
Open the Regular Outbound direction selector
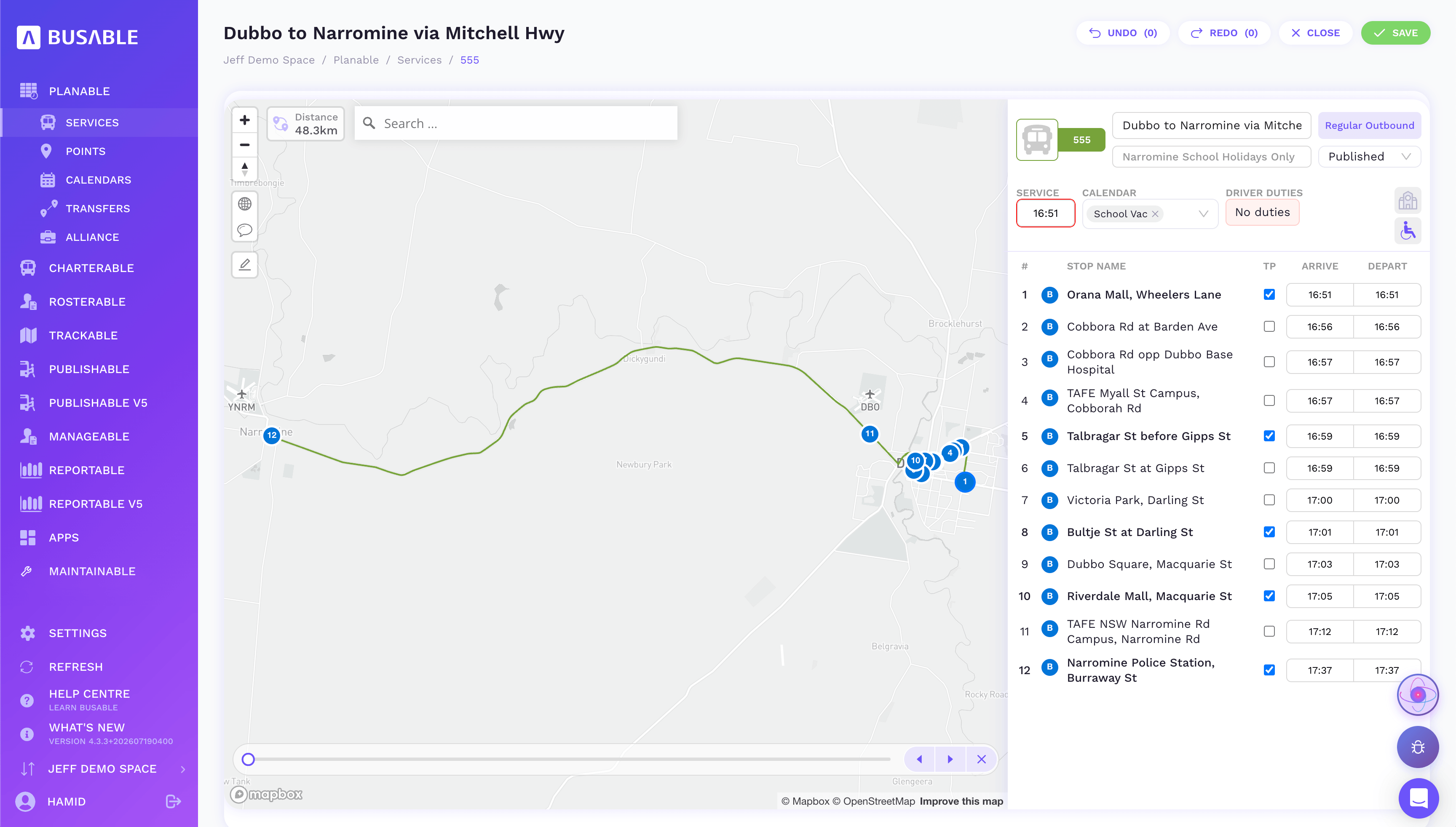pyautogui.click(x=1370, y=125)
